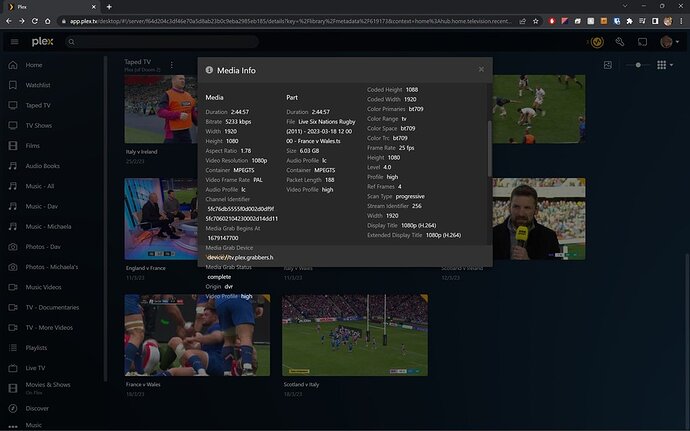
Task: Click the France v Wales title link
Action: tap(143, 384)
